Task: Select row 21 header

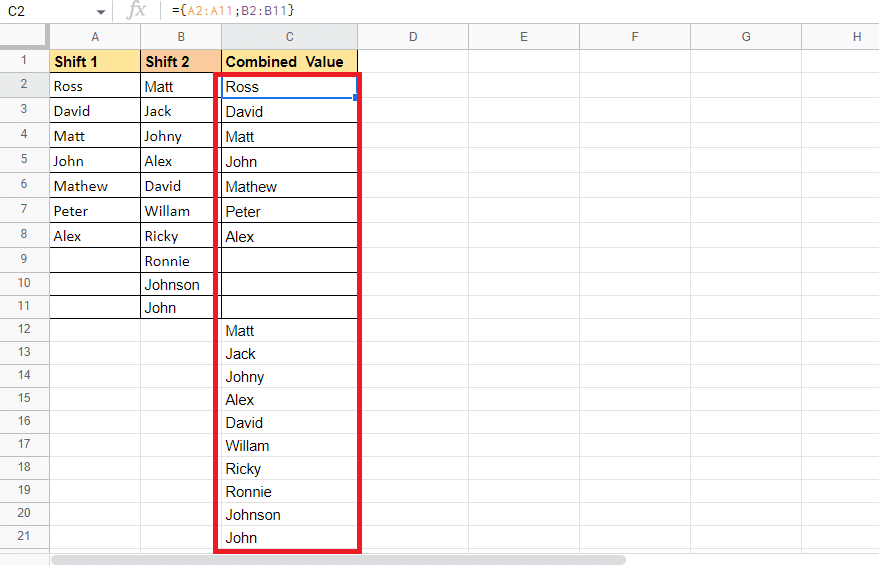Action: pos(24,537)
